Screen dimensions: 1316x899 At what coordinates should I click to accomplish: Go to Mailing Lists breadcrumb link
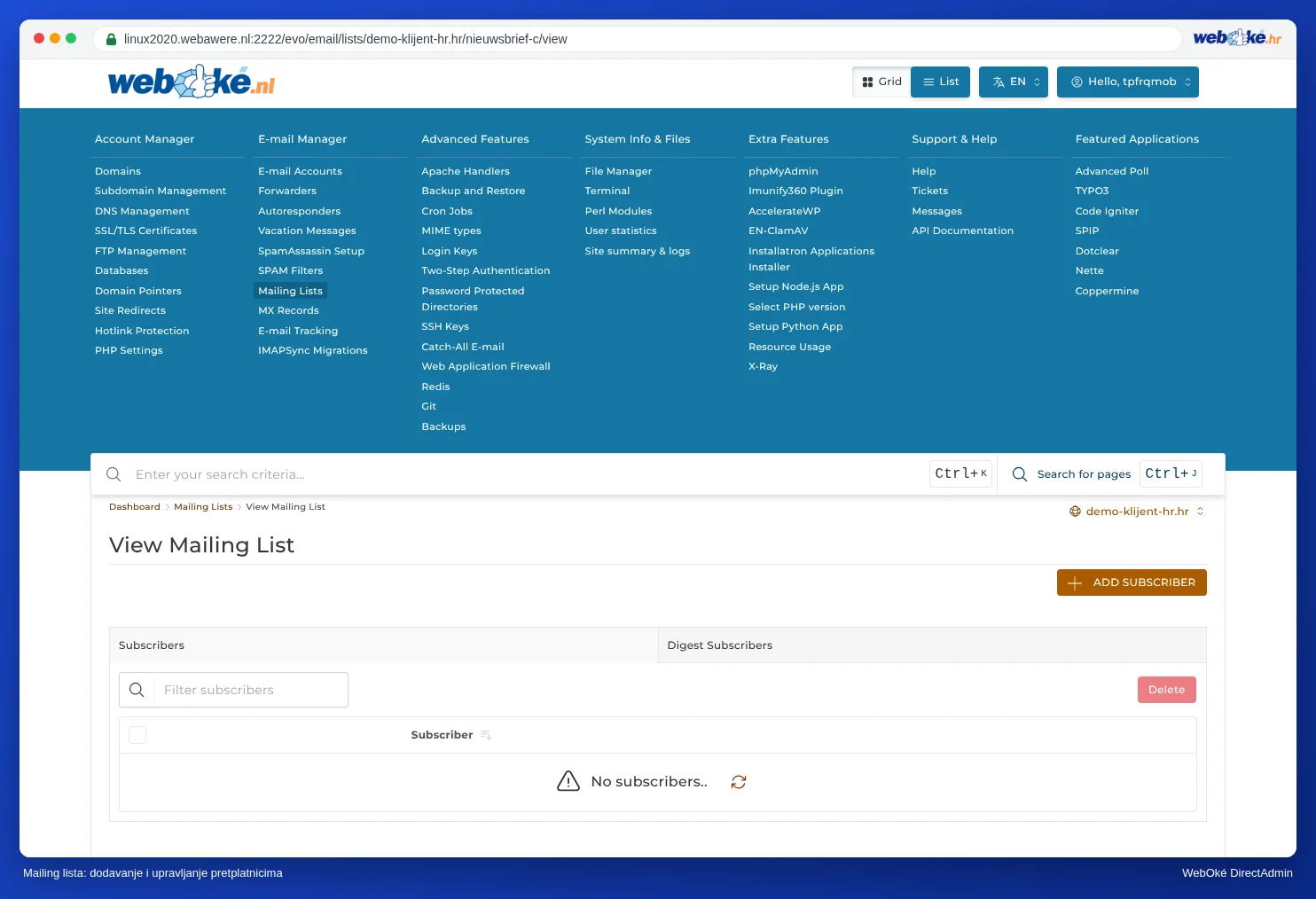coord(203,507)
